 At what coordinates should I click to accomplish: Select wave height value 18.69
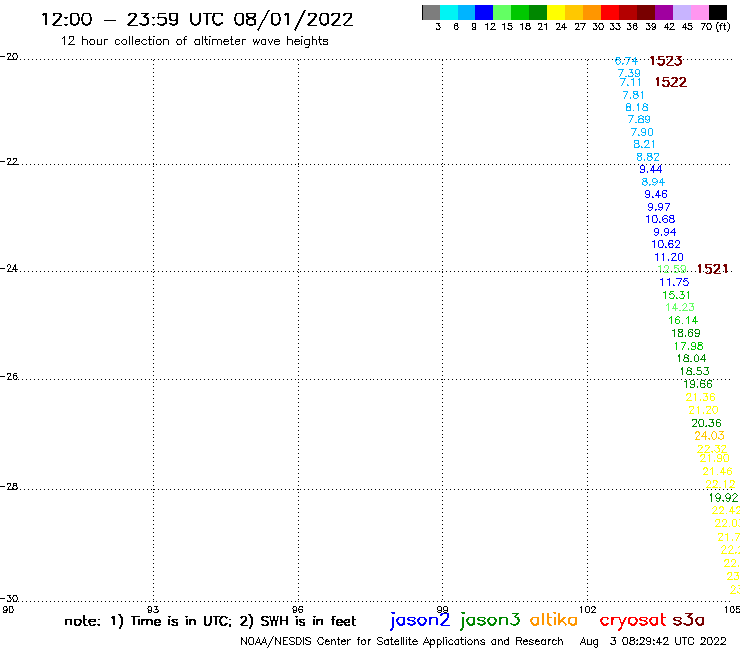coord(686,333)
